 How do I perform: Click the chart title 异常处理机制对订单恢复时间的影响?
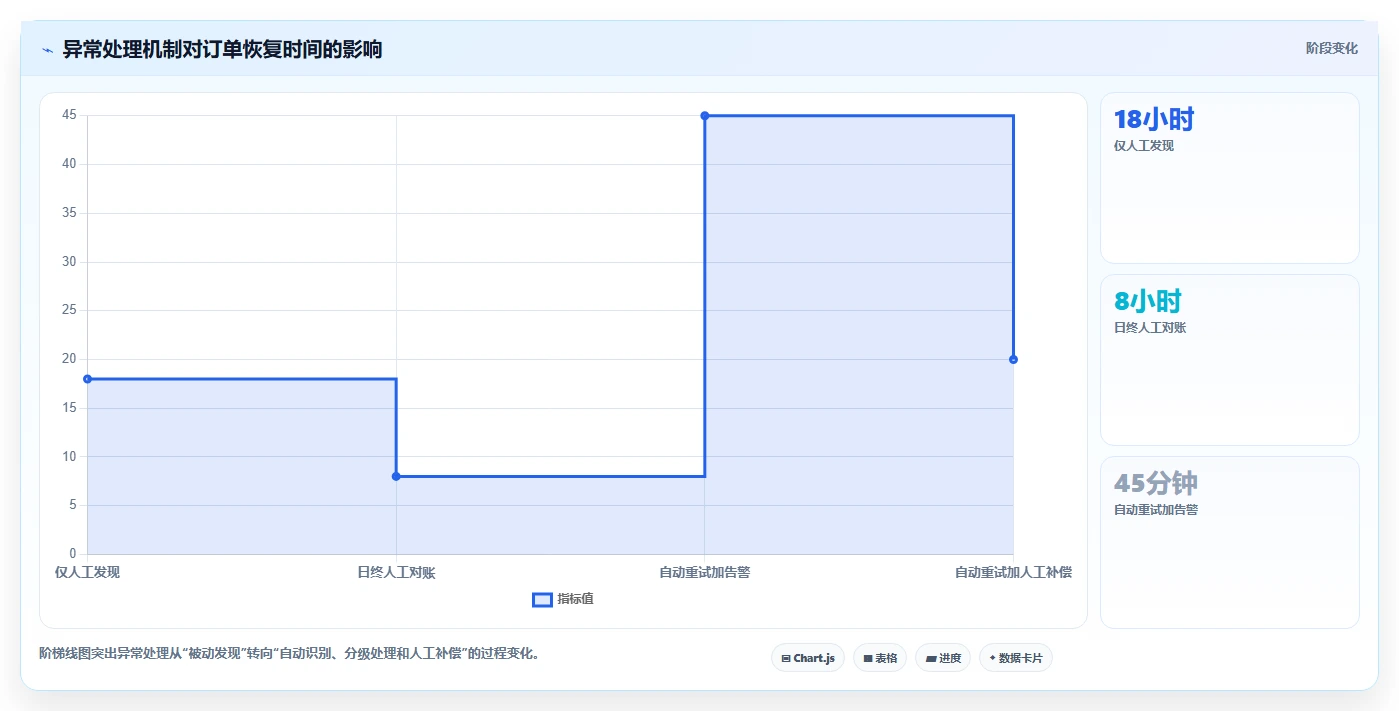[222, 49]
